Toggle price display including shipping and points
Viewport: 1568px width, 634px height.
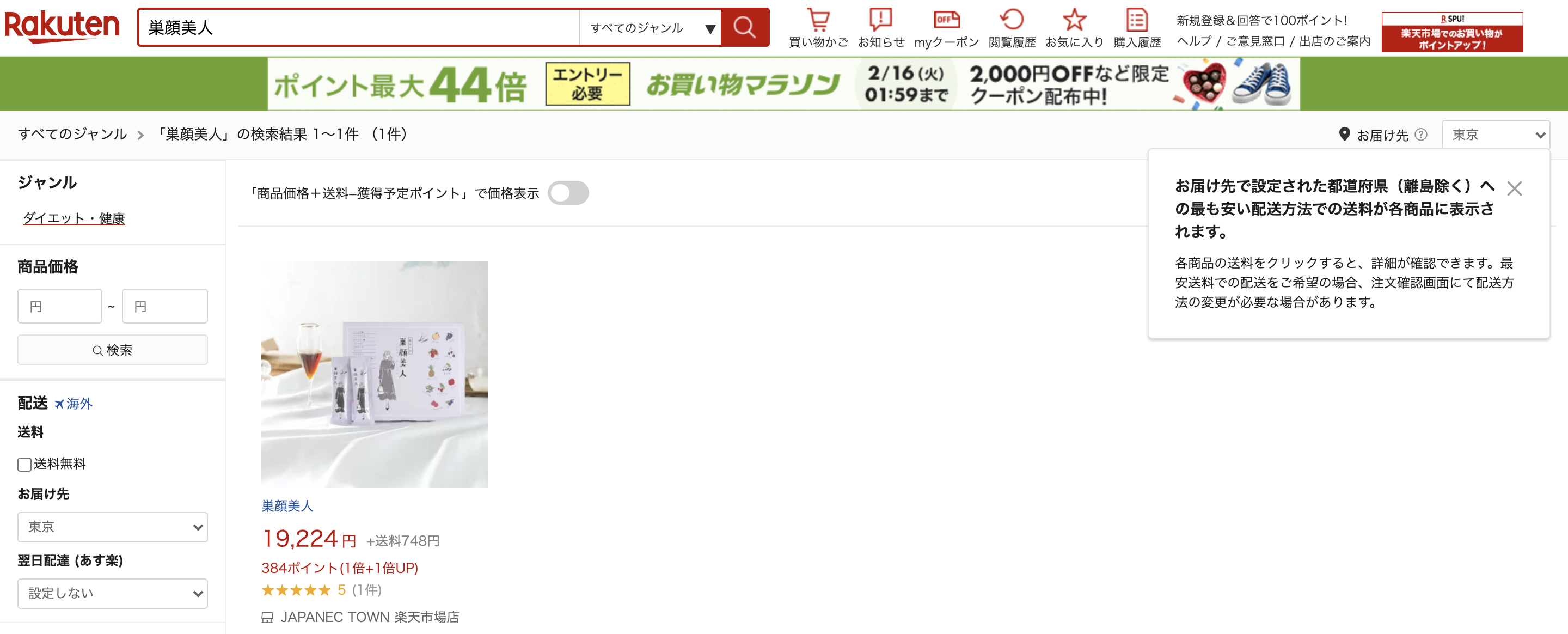(x=568, y=193)
